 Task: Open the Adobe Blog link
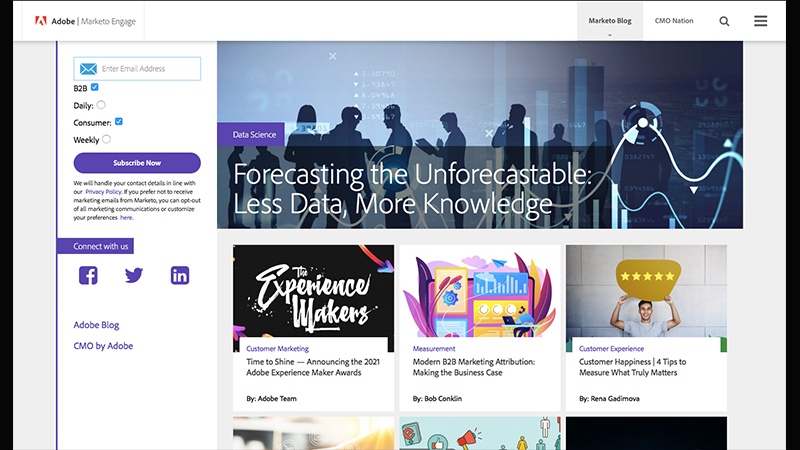point(96,325)
